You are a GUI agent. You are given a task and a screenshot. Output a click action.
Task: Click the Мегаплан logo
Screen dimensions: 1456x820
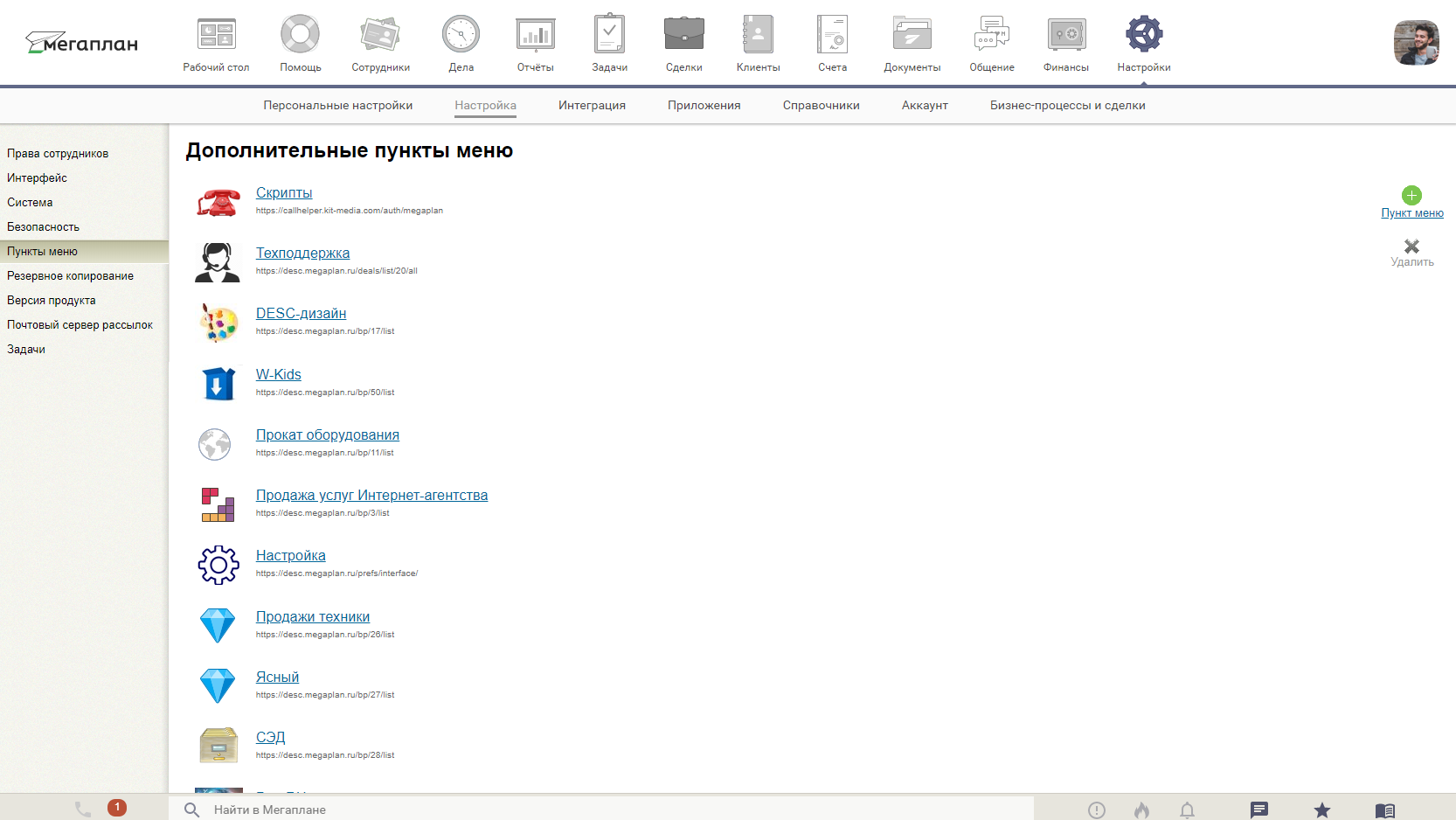(81, 43)
